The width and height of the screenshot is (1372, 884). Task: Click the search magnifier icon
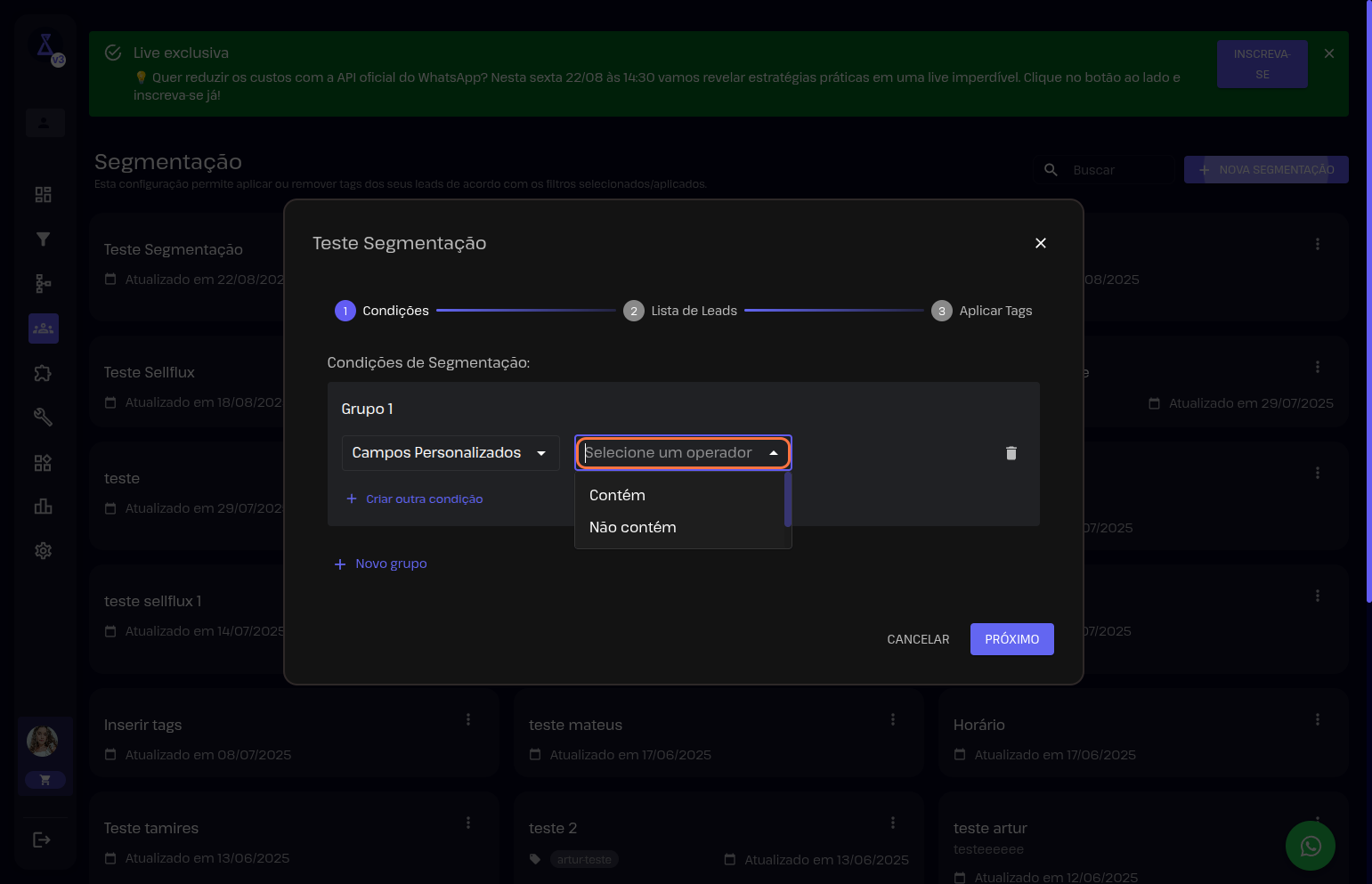click(x=1051, y=169)
